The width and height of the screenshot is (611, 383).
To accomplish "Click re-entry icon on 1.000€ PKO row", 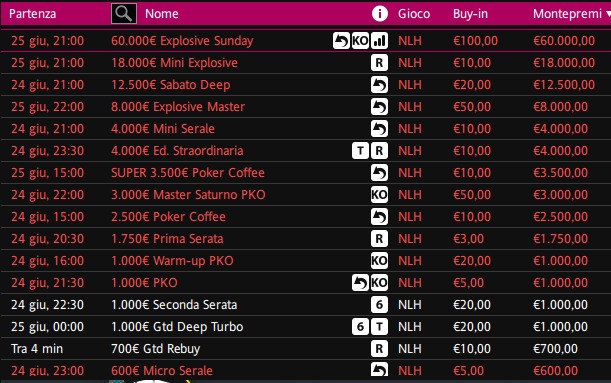I will 360,283.
